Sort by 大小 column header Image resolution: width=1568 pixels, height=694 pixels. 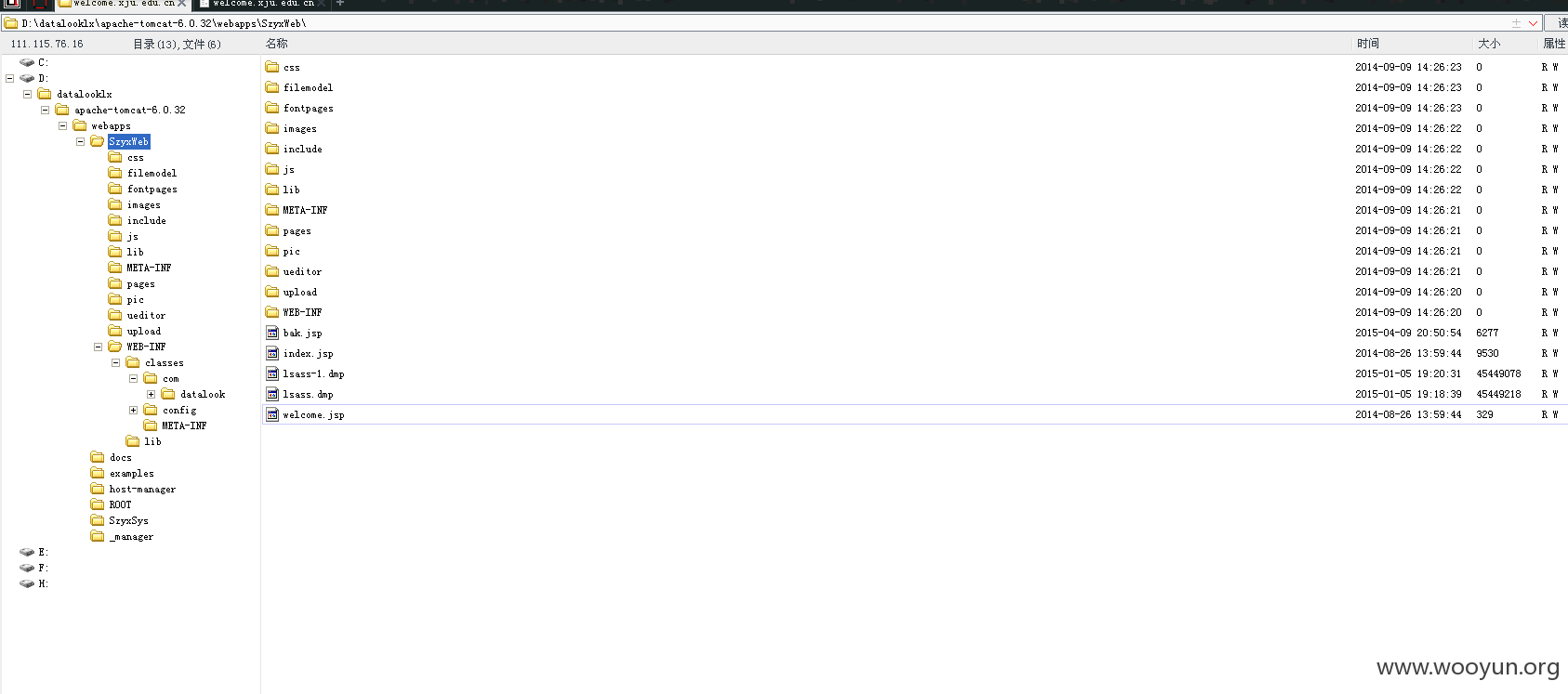tap(1489, 44)
